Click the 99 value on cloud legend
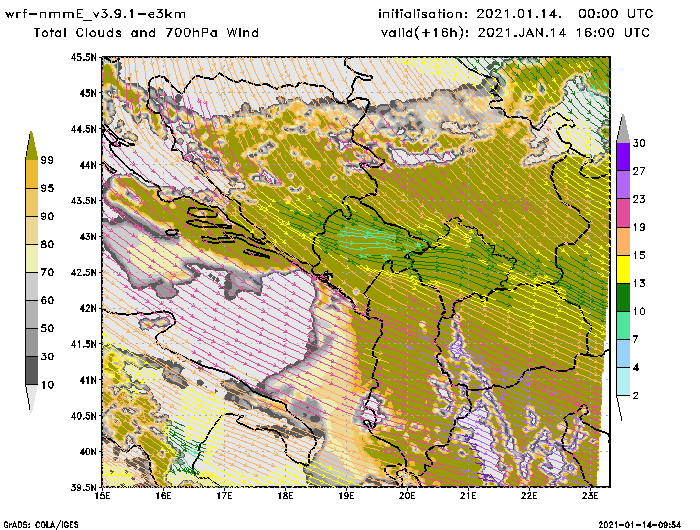The height and width of the screenshot is (530, 700). point(47,160)
